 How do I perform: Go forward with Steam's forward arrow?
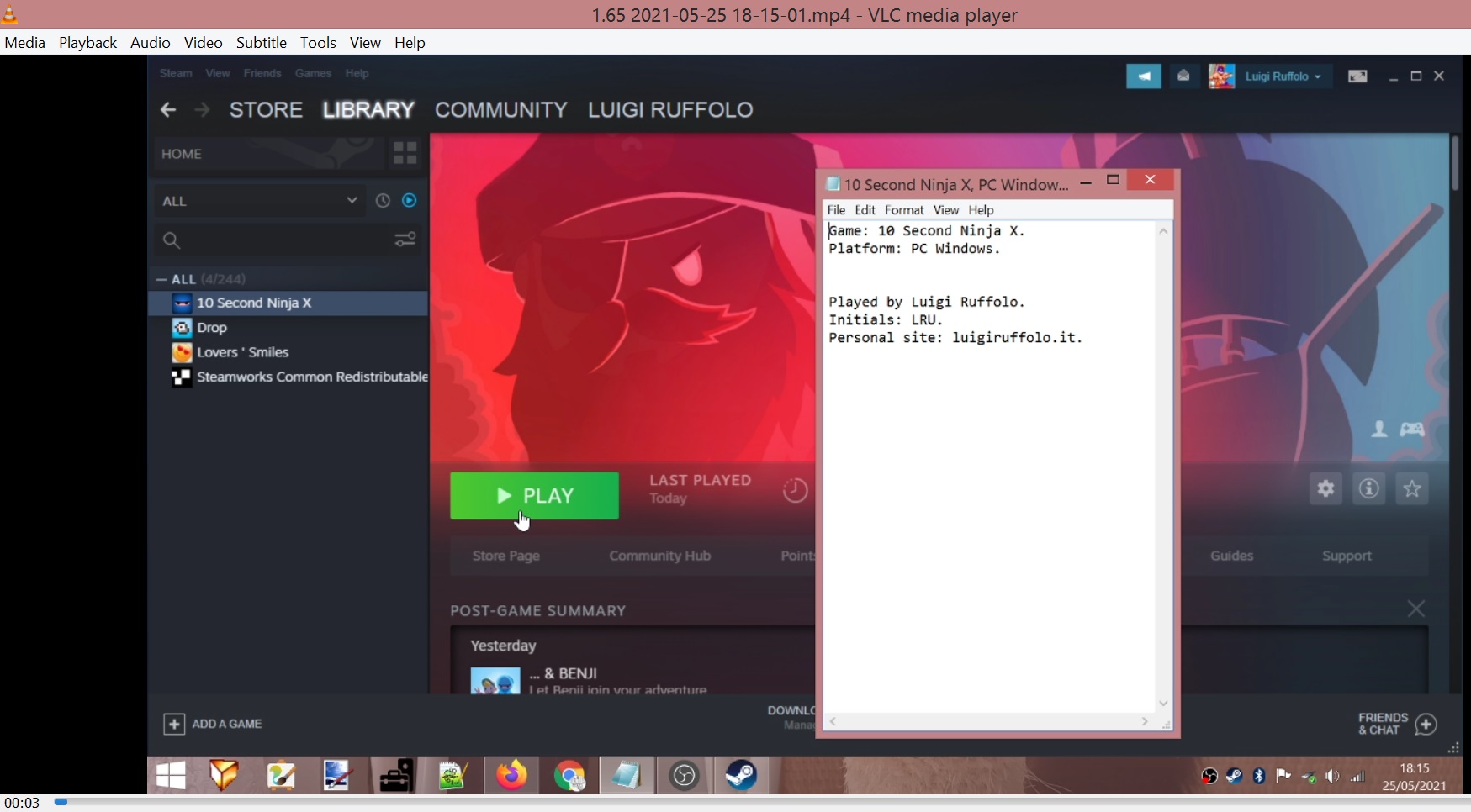point(202,110)
